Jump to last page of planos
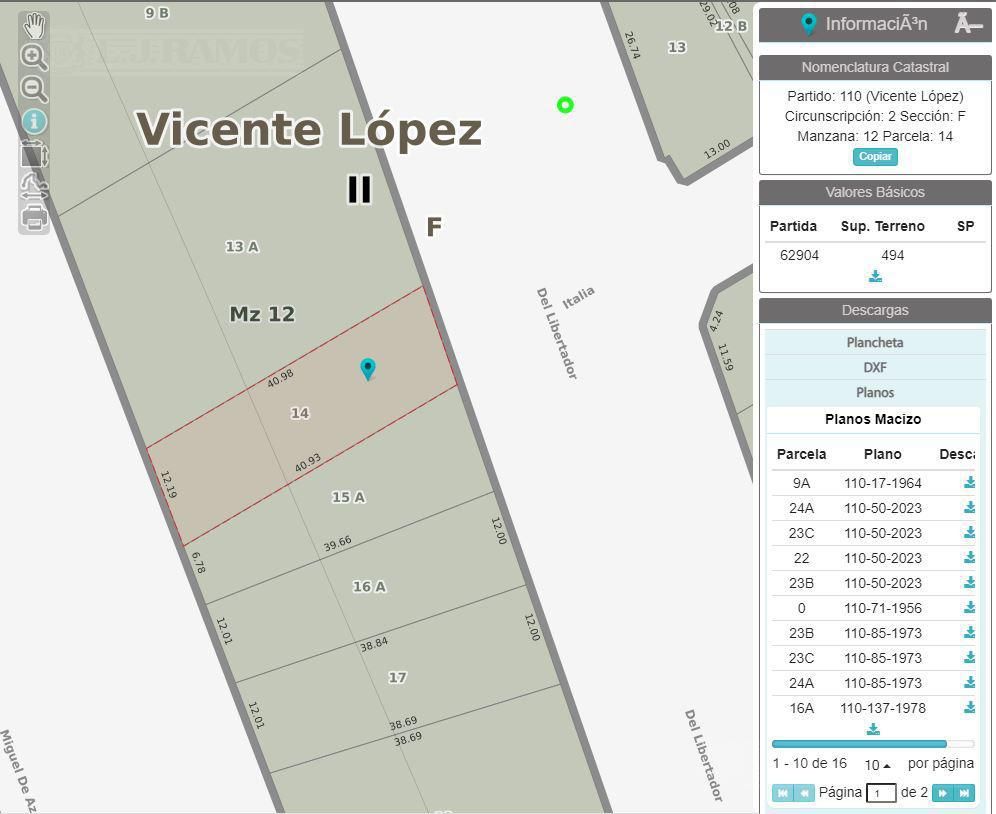The width and height of the screenshot is (996, 814). 964,793
